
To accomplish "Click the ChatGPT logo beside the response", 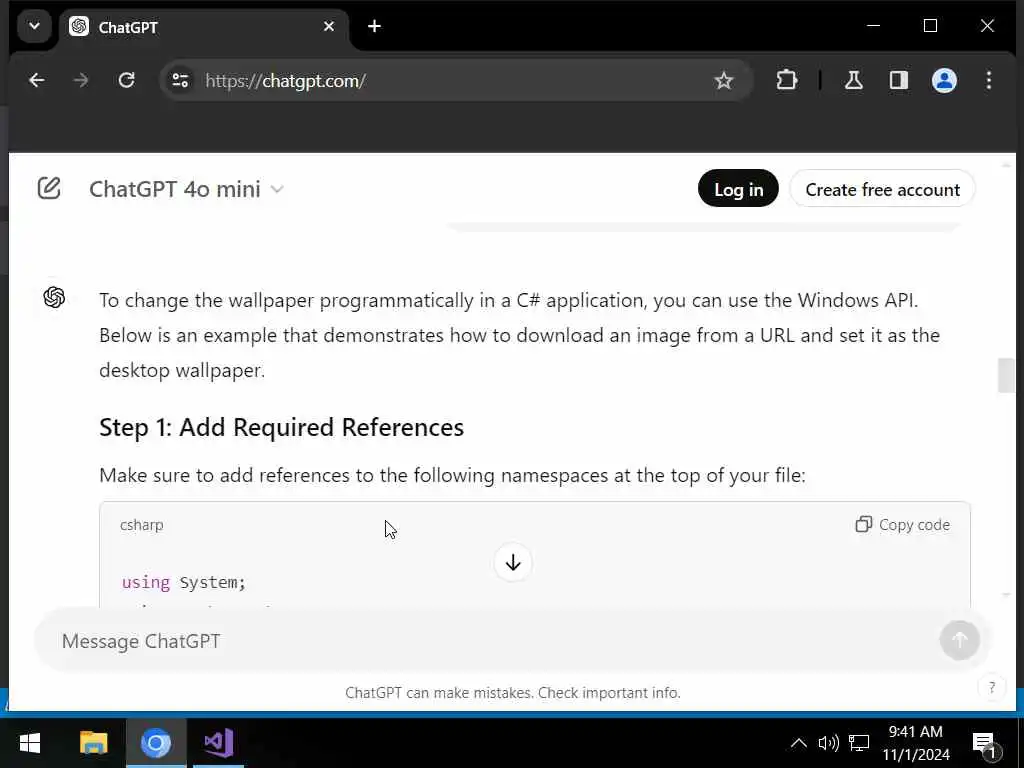I will click(54, 297).
